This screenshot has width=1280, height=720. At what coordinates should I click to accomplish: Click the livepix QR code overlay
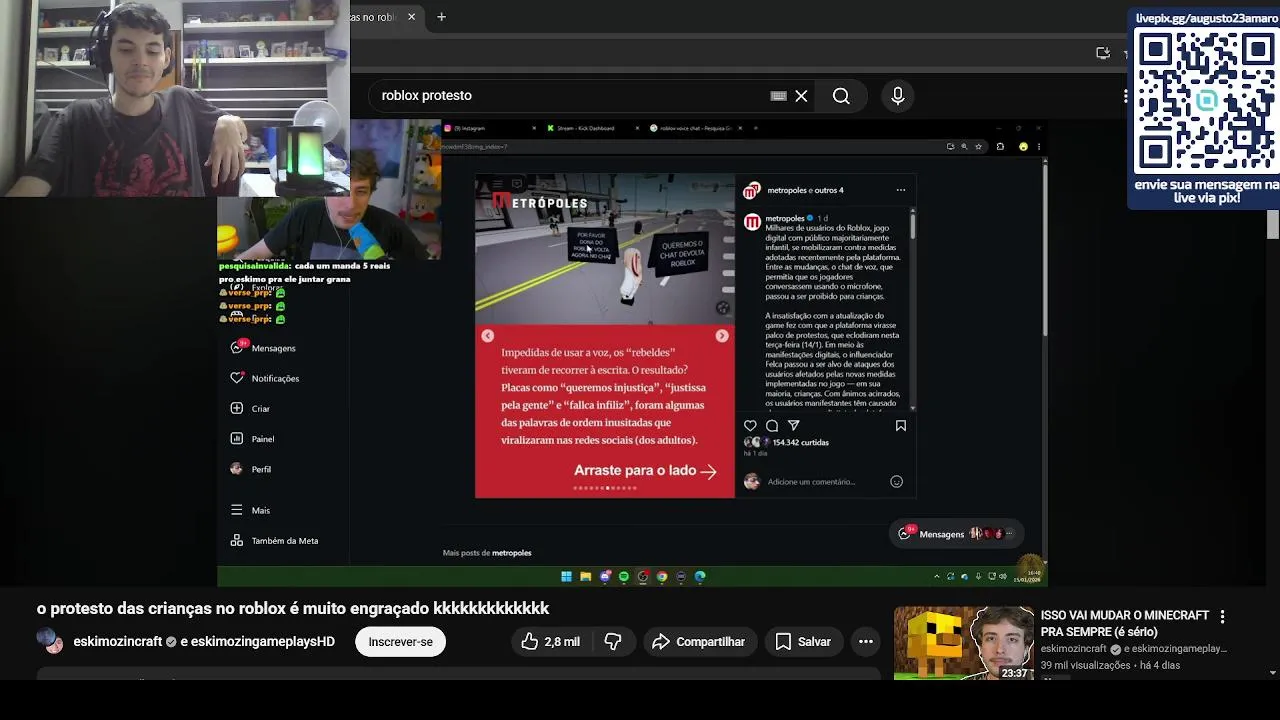[x=1206, y=100]
